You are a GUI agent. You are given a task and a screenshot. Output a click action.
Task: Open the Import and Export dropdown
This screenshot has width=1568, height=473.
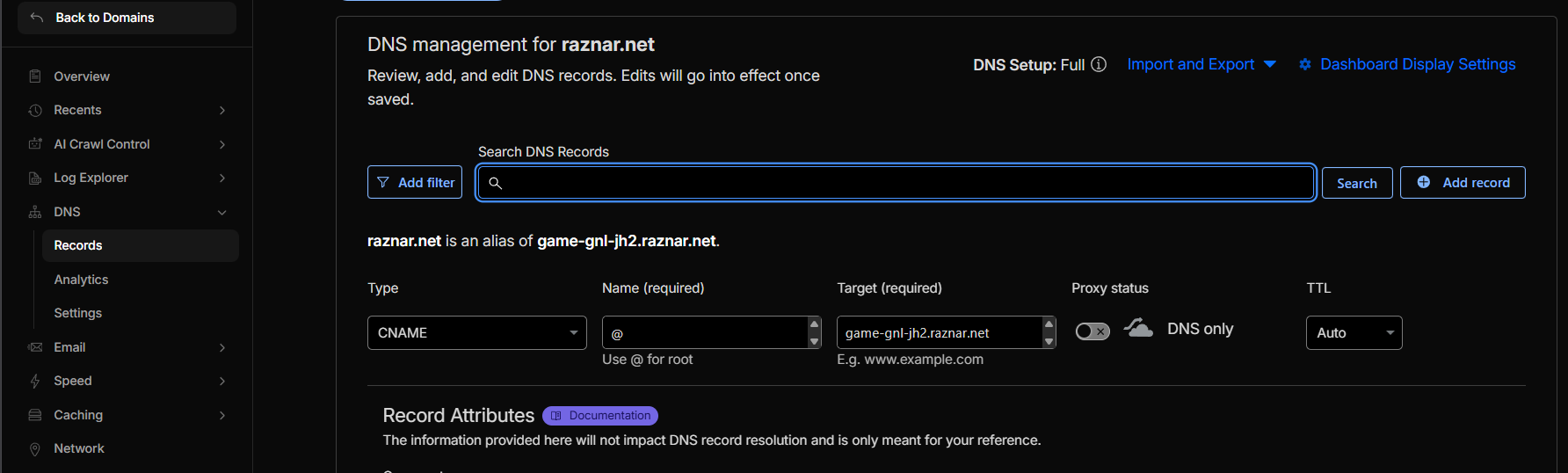pos(1201,64)
